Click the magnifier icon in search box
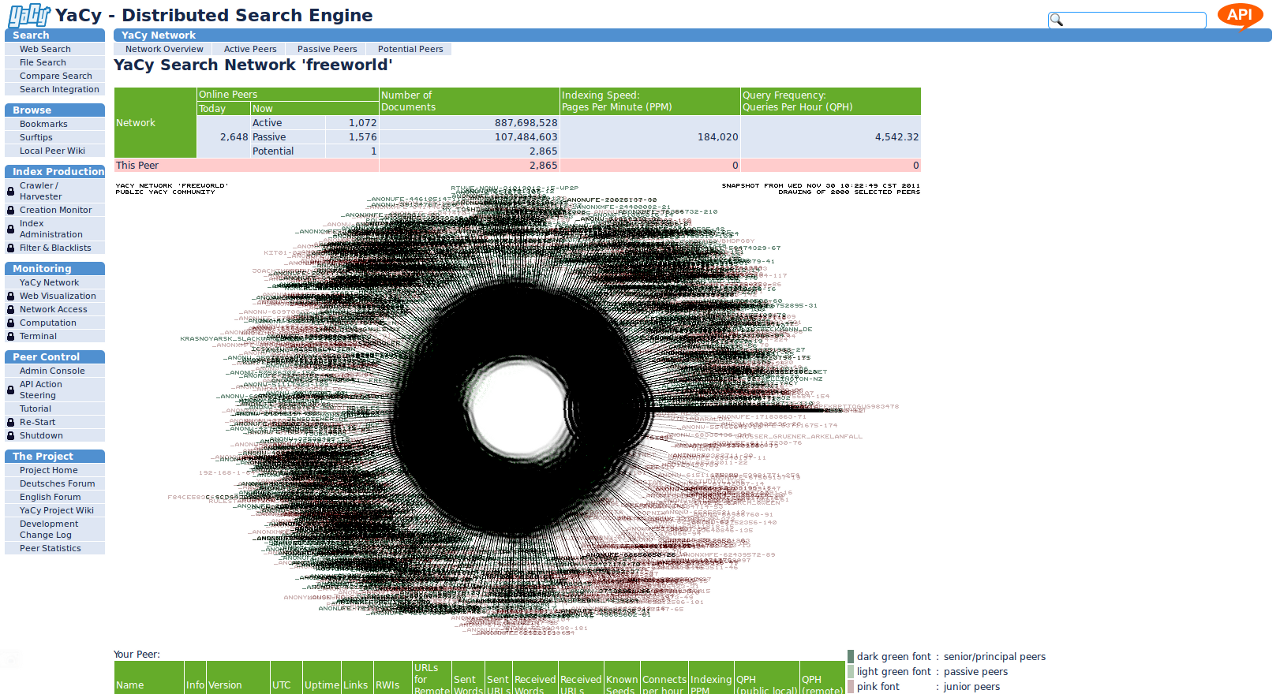The height and width of the screenshot is (694, 1280). click(x=1056, y=20)
